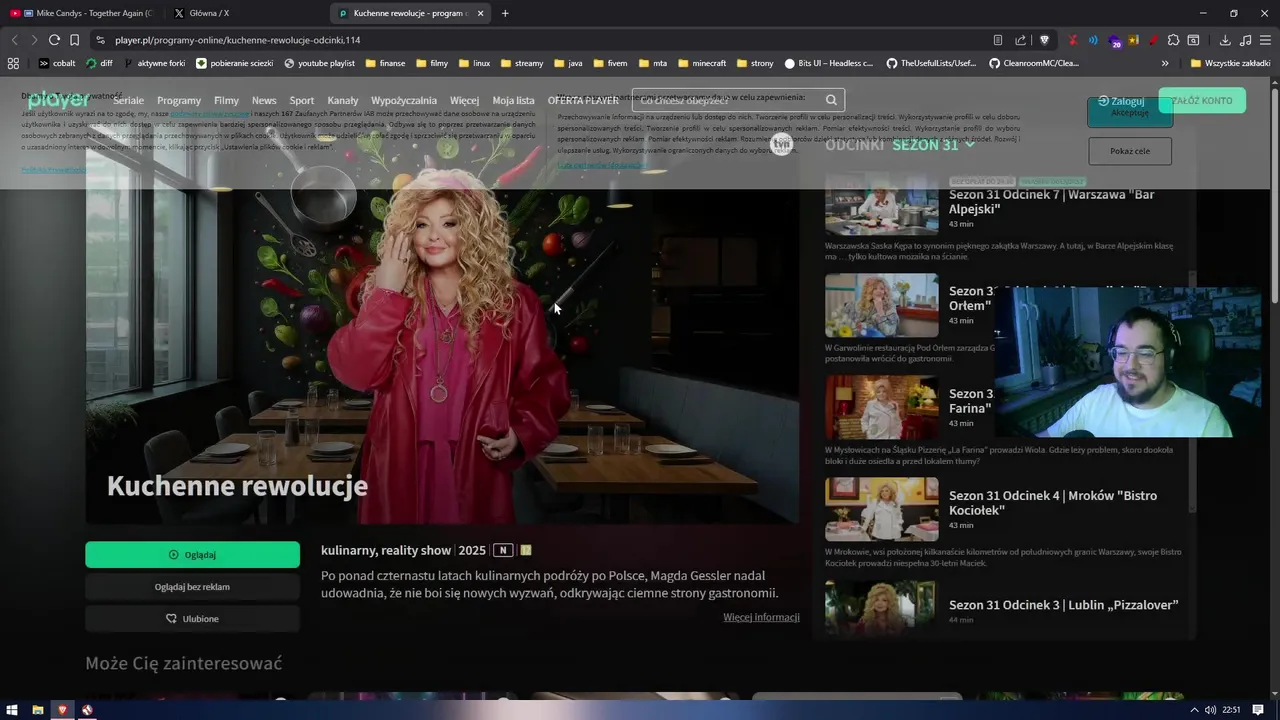The width and height of the screenshot is (1280, 720).
Task: Open the filmy bookmarks folder
Action: [432, 63]
